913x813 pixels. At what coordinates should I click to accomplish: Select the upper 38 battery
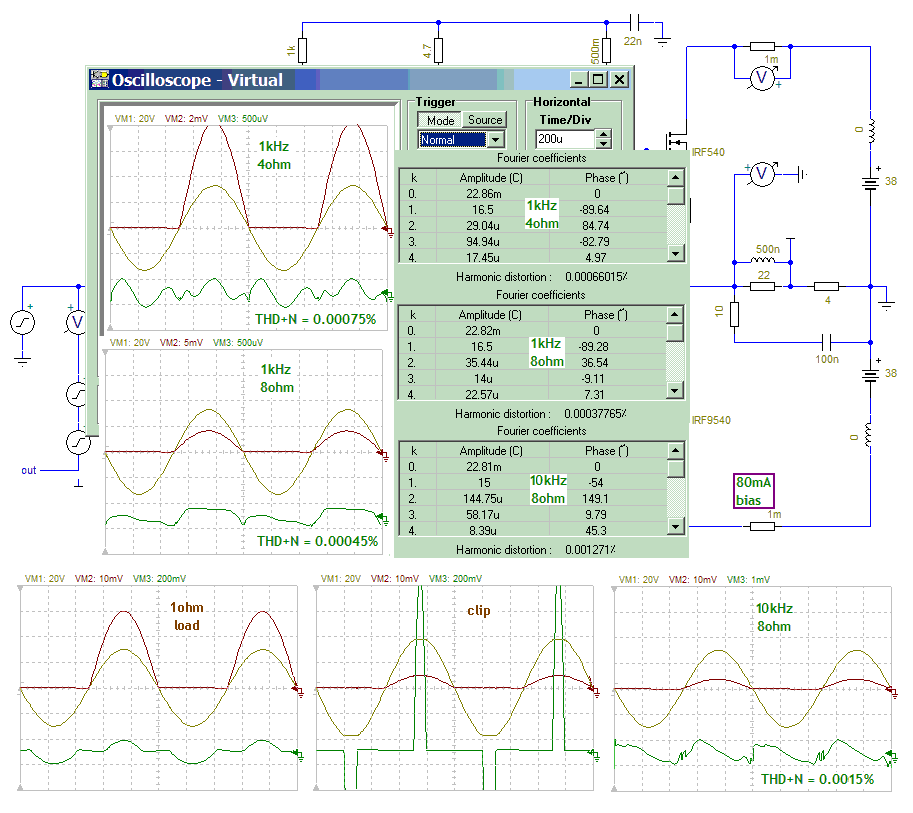[x=870, y=183]
